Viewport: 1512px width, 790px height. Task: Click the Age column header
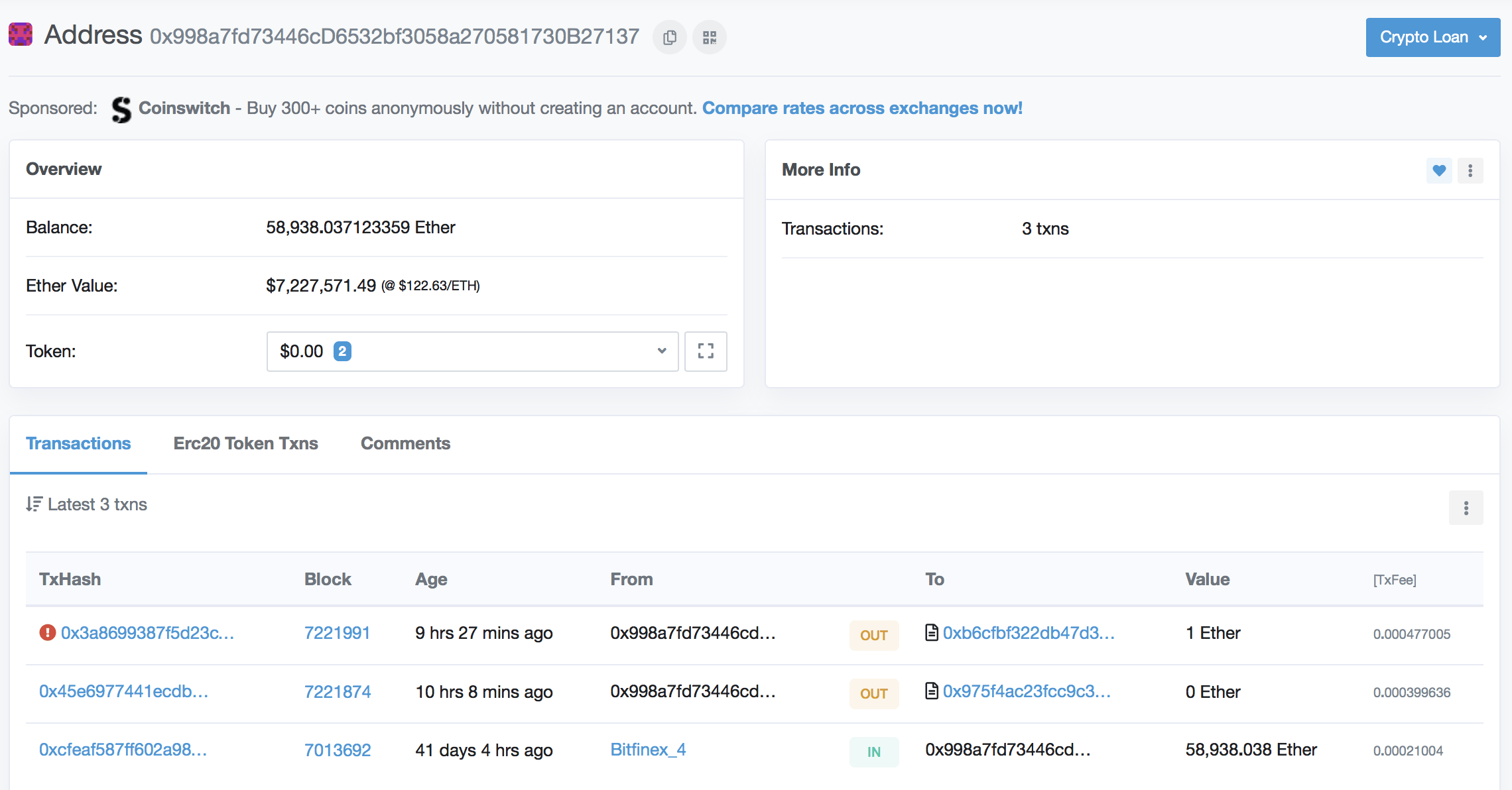pos(431,579)
